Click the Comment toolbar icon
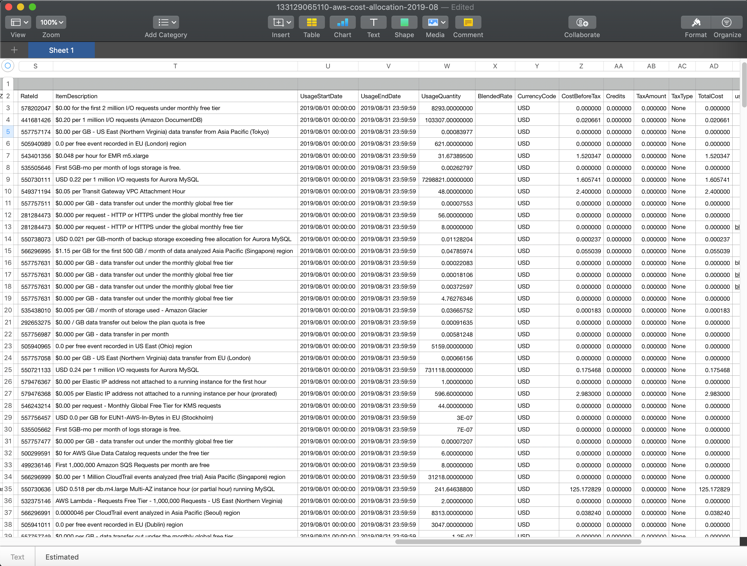 468,22
